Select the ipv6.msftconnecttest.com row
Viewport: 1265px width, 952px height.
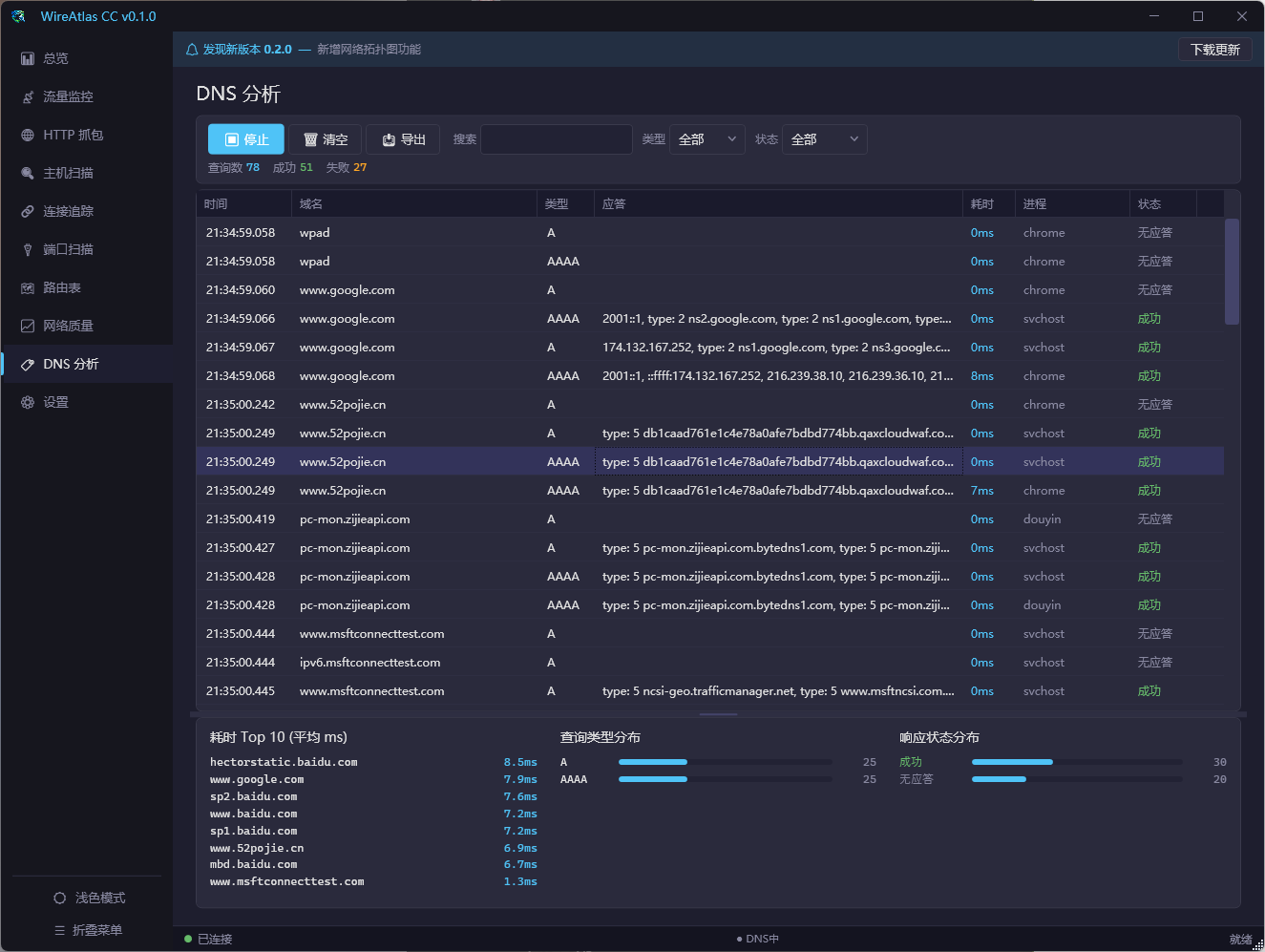(710, 663)
